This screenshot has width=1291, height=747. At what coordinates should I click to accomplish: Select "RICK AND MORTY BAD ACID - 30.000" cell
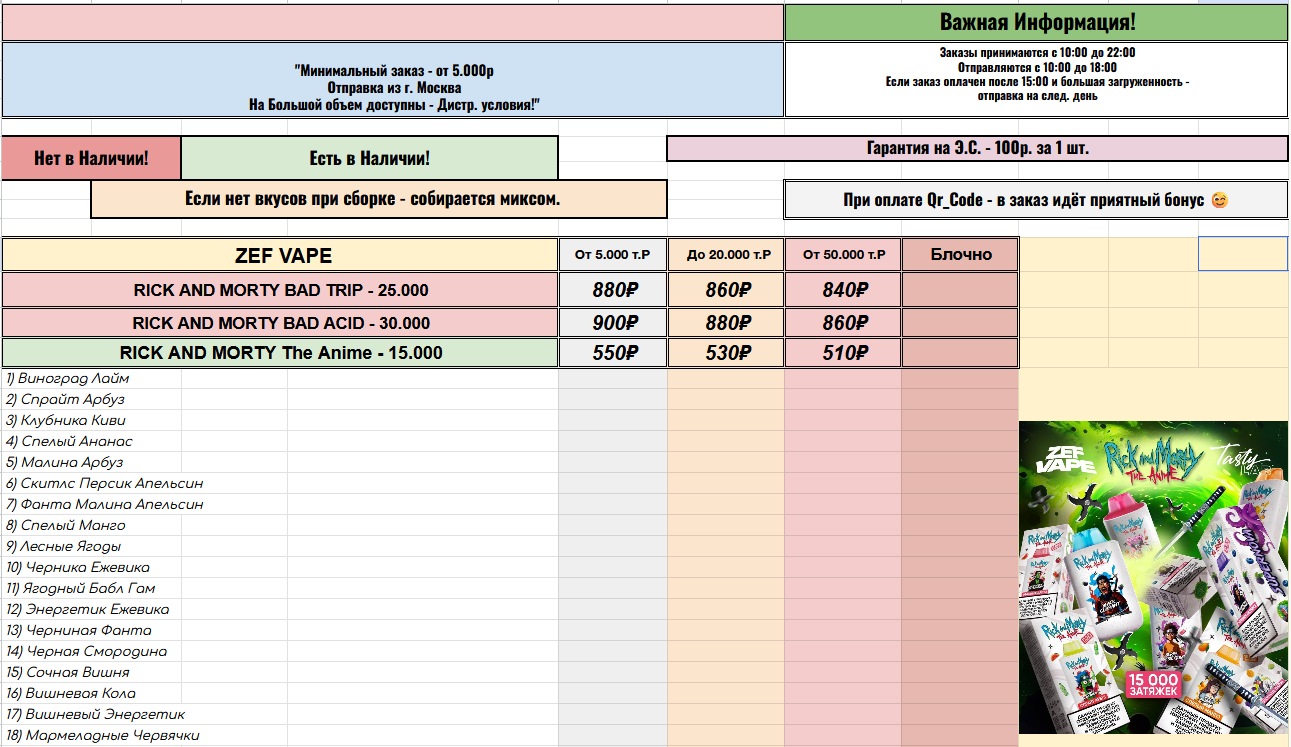(281, 323)
